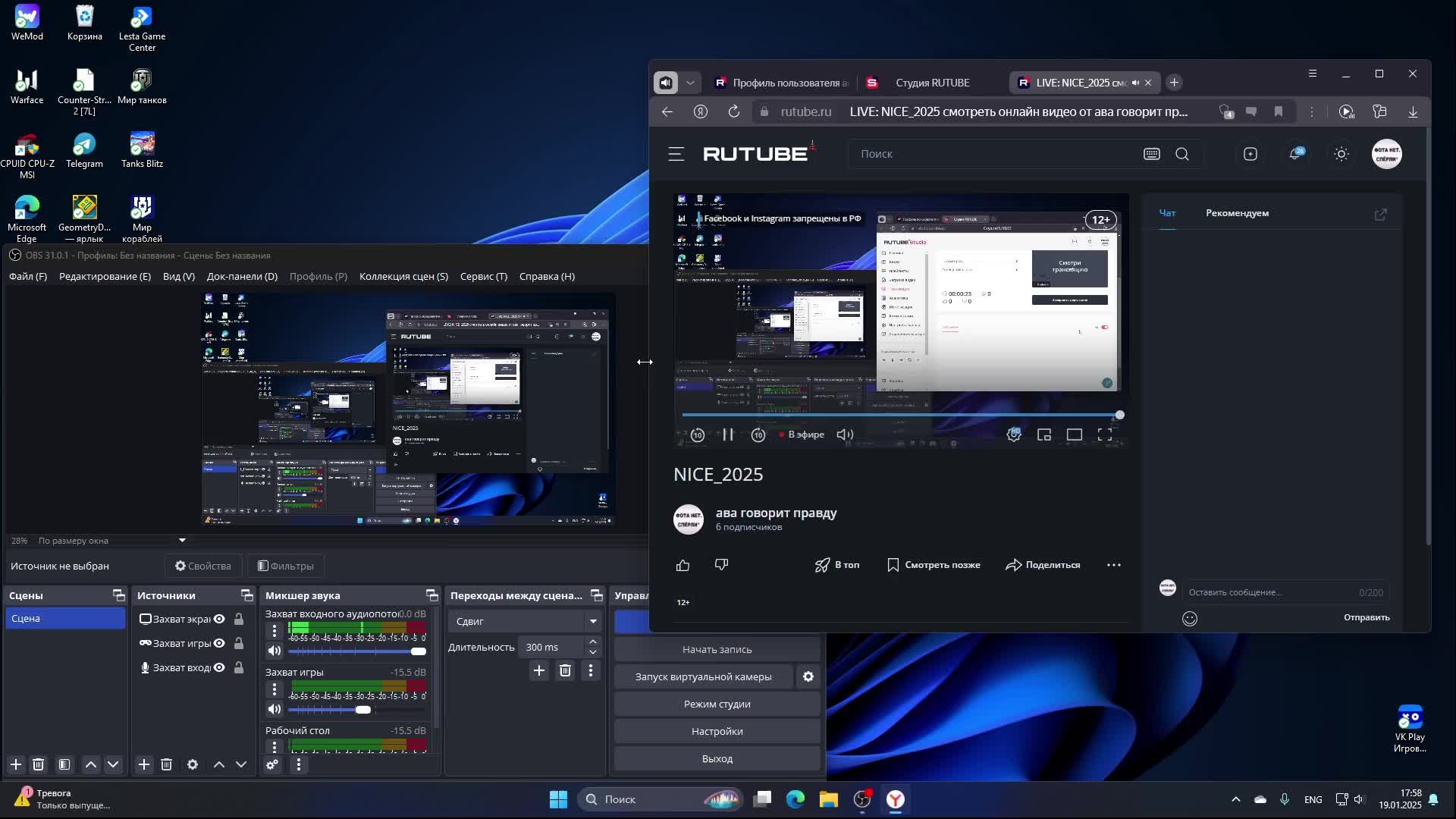Mute Захват входного аудиопотока in mixer
The image size is (1456, 819).
pyautogui.click(x=274, y=651)
